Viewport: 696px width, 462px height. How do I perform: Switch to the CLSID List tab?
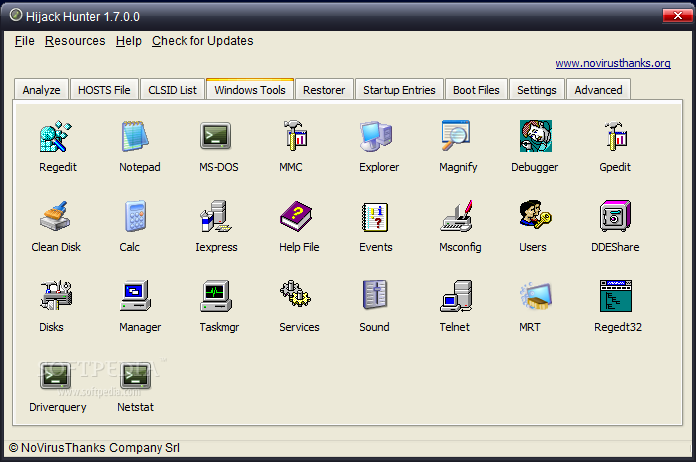[172, 90]
